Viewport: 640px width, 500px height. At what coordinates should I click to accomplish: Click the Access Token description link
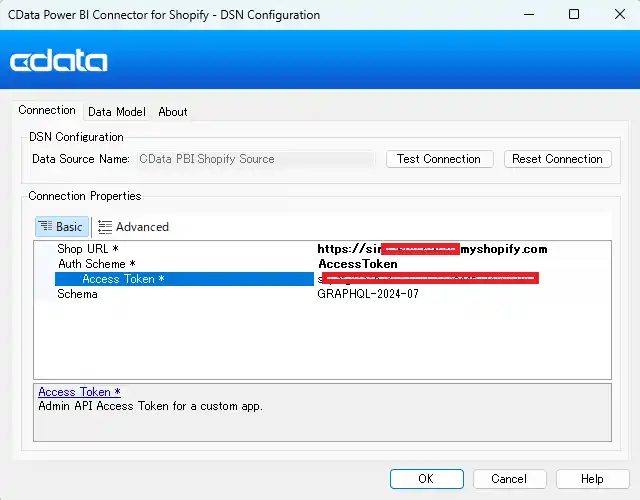79,392
